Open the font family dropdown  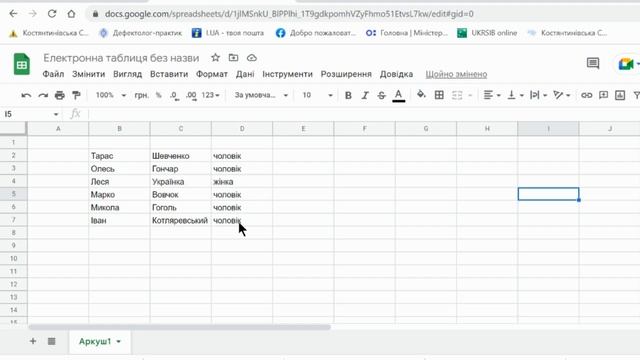coord(261,95)
